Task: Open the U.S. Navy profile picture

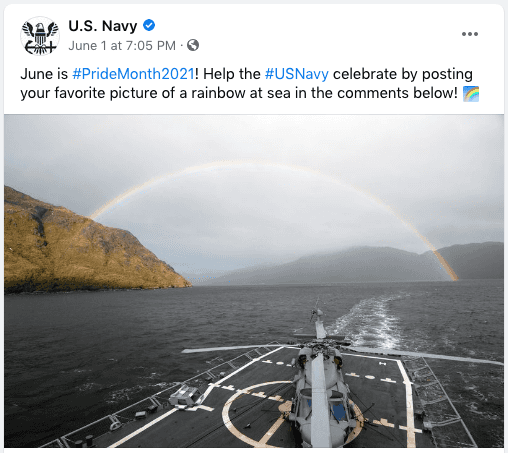Action: pyautogui.click(x=40, y=36)
